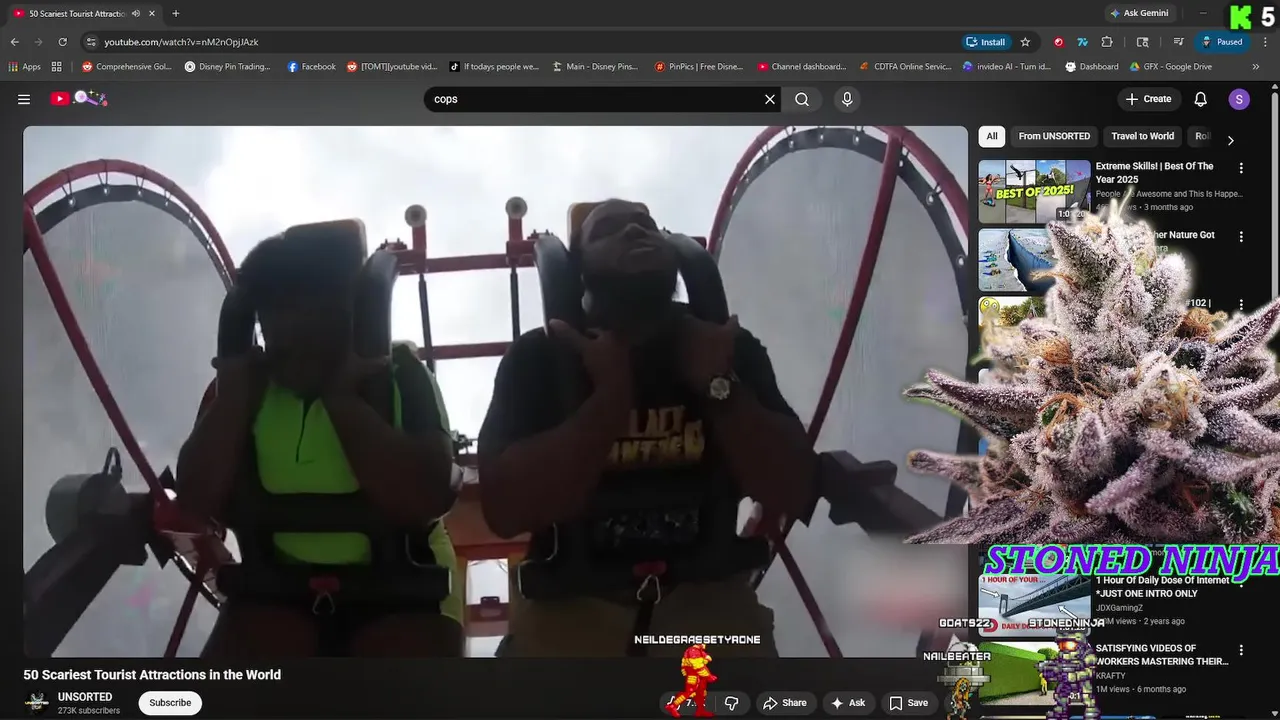Open the tab search side panel icon
This screenshot has width=1280, height=720.
click(x=1143, y=42)
